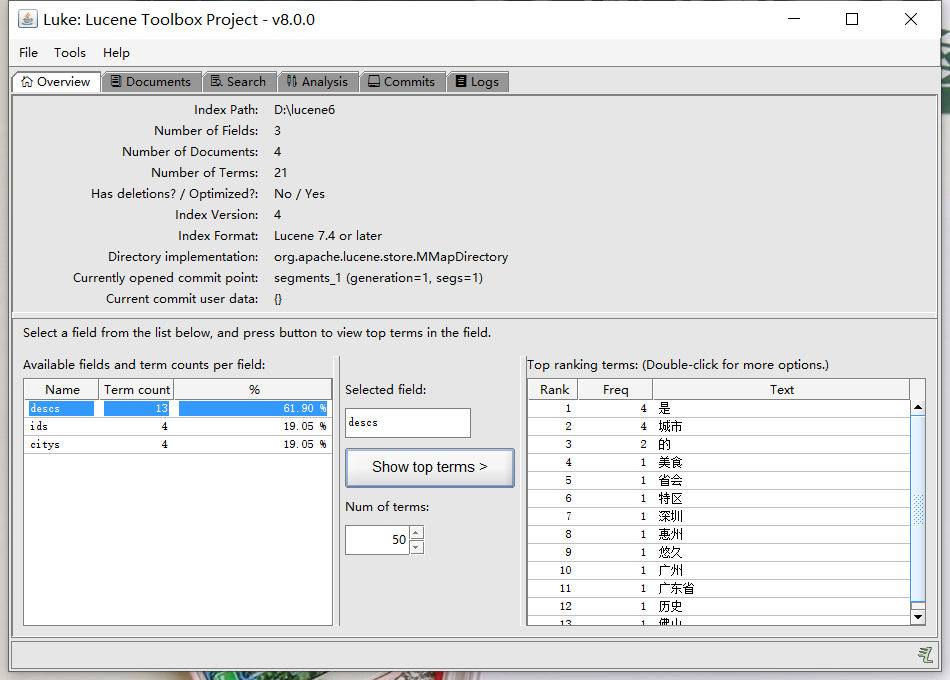Select term 广东省 at rank 11

(719, 588)
